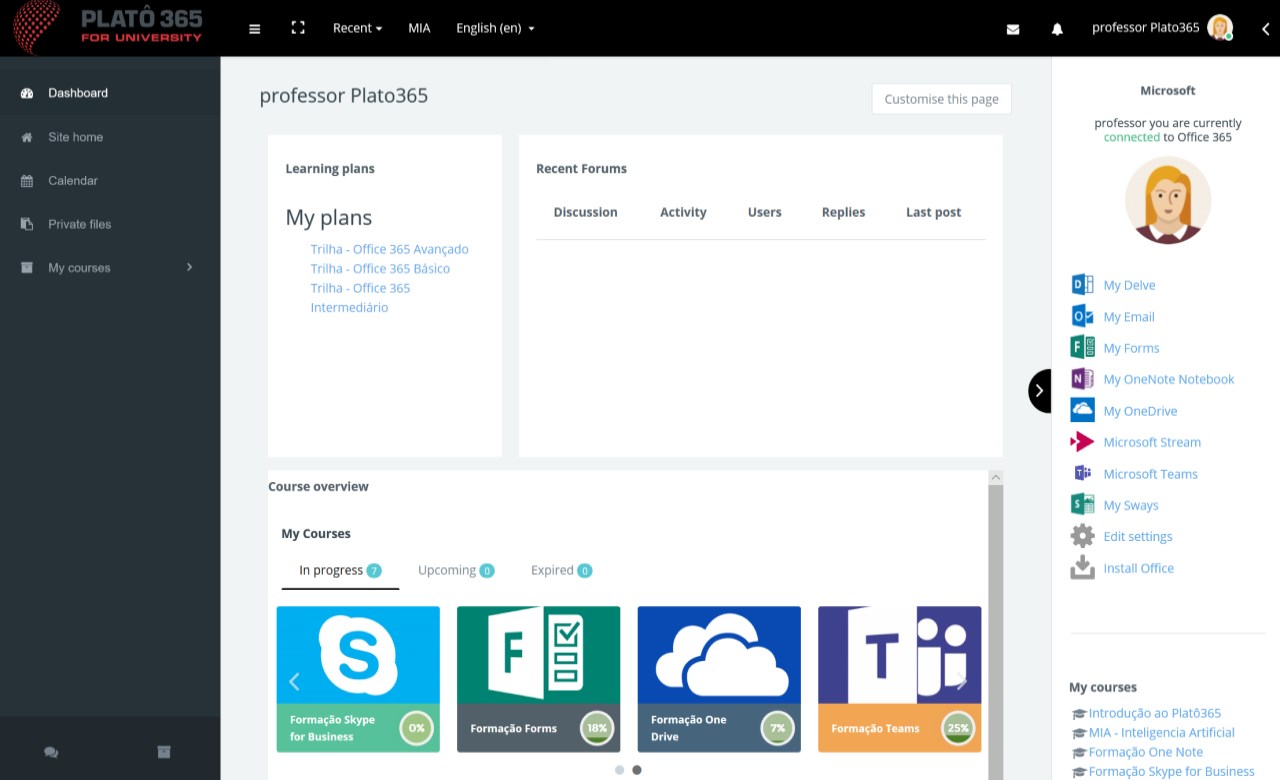Click the Customise this page button

(941, 99)
